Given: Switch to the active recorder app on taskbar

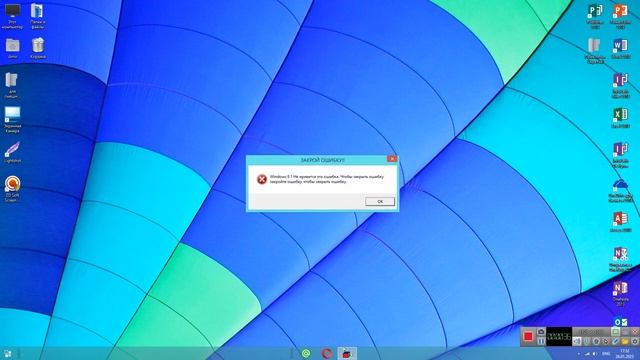Looking at the screenshot, I should pos(347,353).
